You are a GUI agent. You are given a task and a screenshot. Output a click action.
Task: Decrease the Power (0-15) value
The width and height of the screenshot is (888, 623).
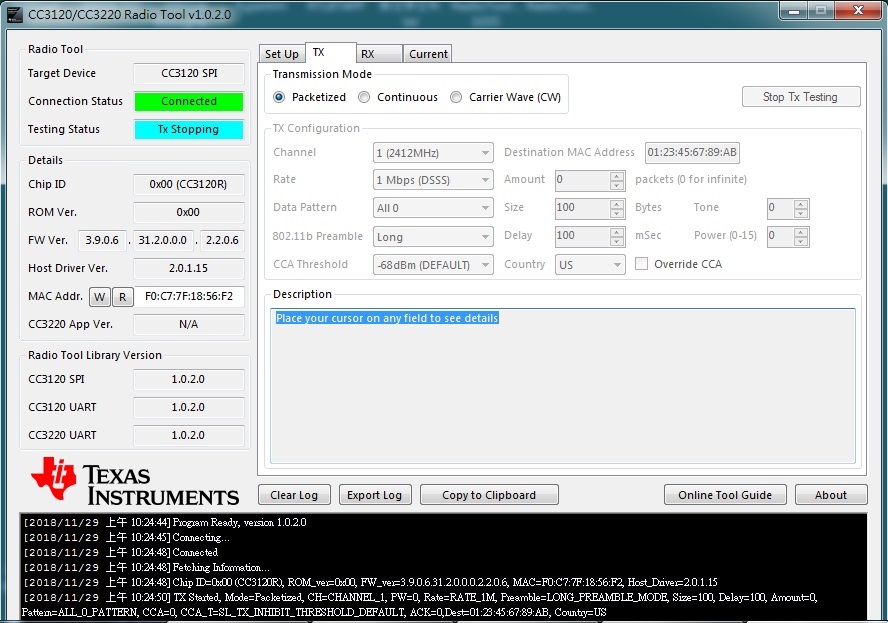point(801,242)
